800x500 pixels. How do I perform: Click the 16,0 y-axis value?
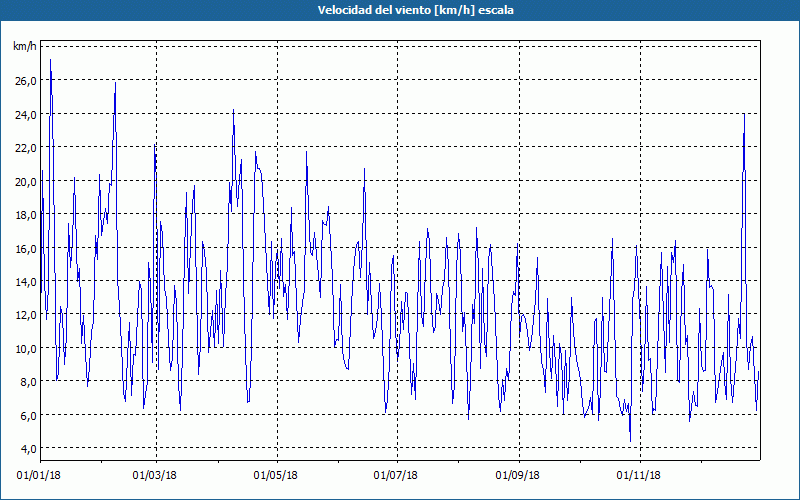[x=26, y=248]
